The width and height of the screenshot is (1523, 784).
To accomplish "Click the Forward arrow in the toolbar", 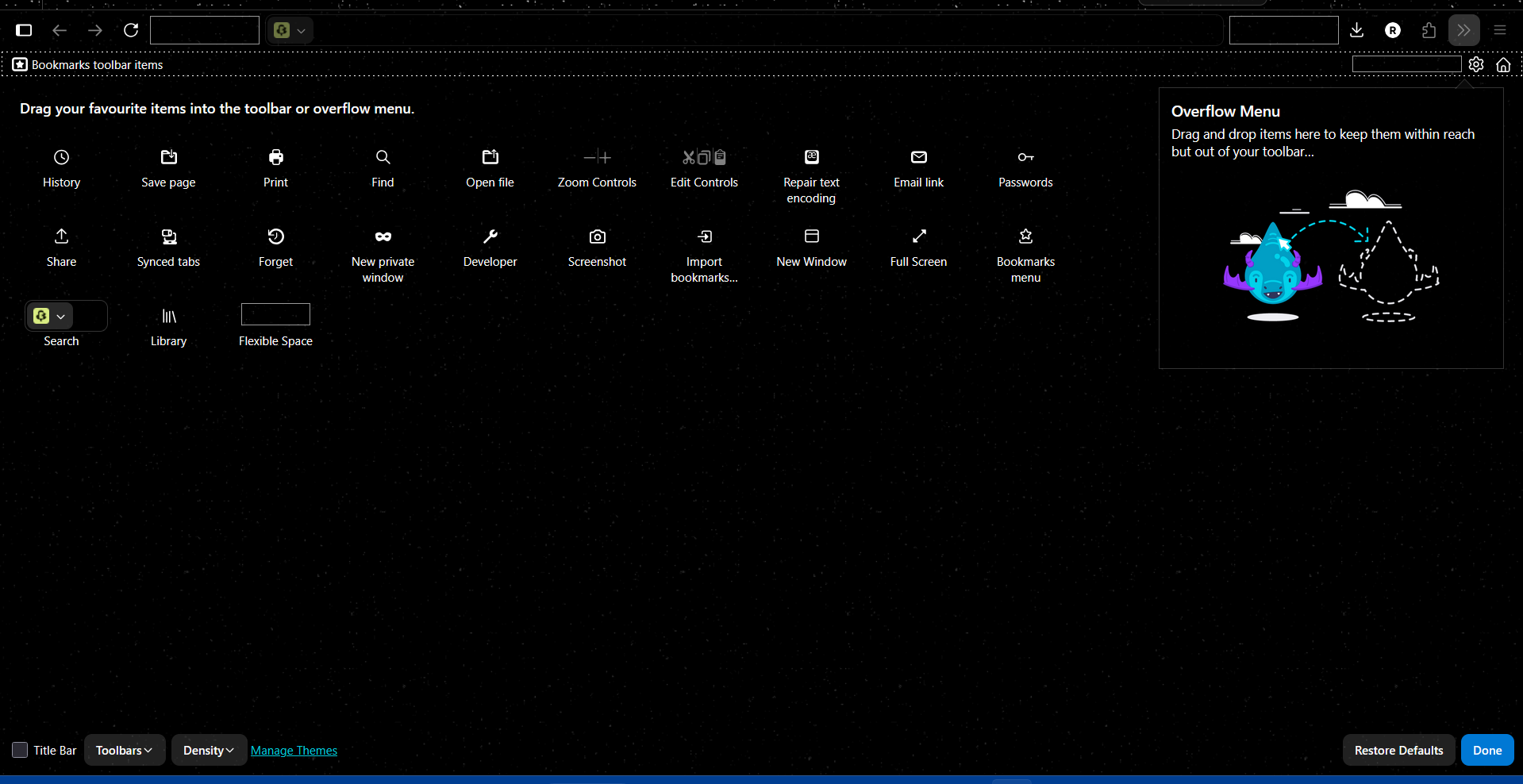I will (95, 30).
